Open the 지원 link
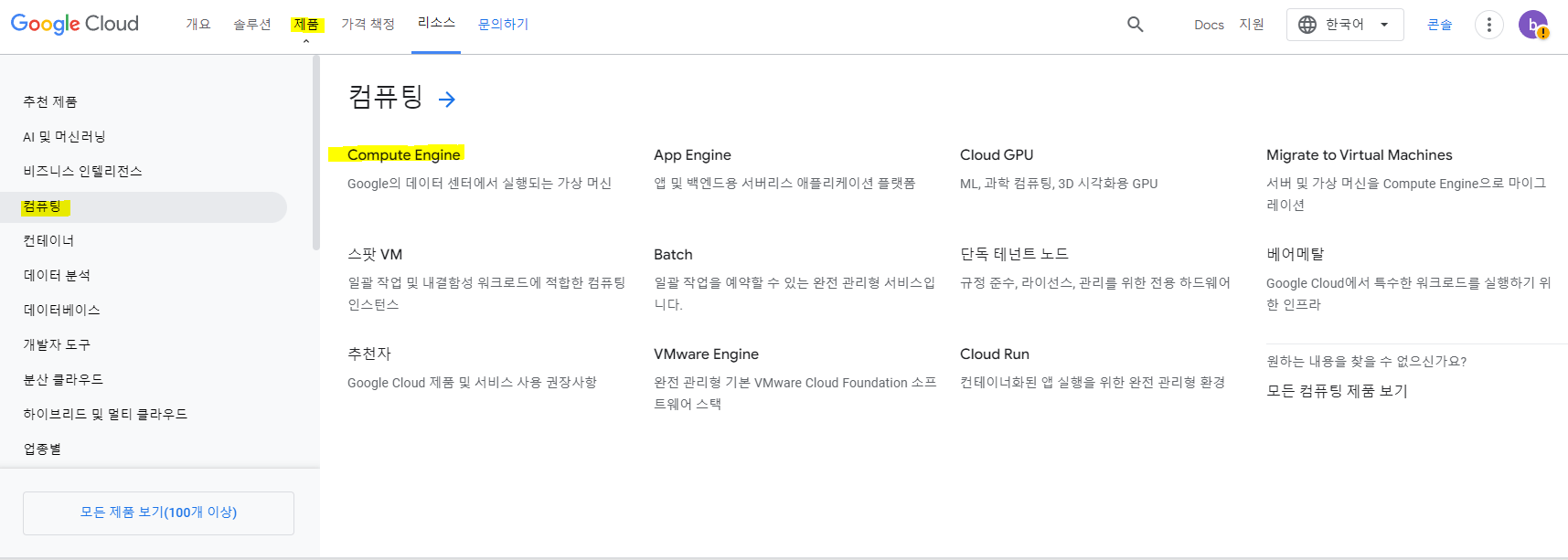Image resolution: width=1568 pixels, height=560 pixels. coord(1252,25)
